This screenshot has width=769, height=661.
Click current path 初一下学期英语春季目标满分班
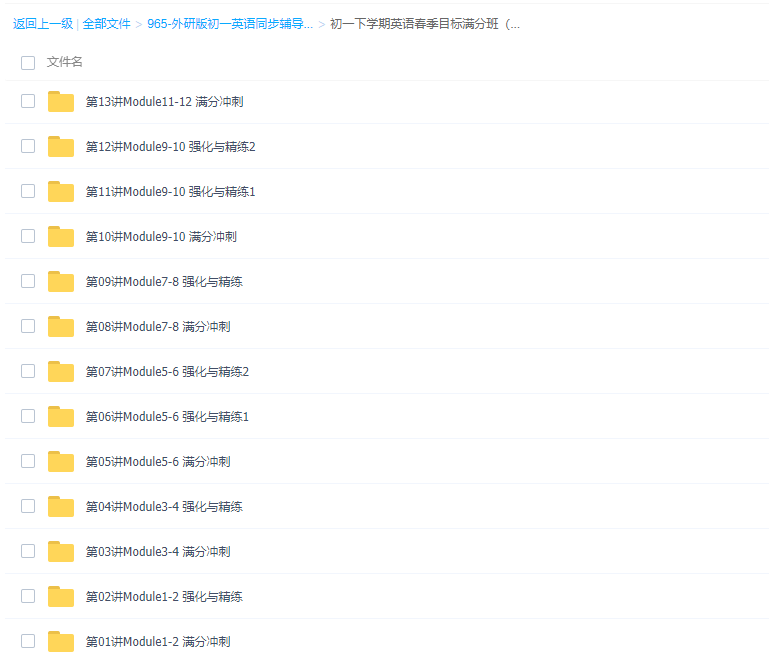424,24
